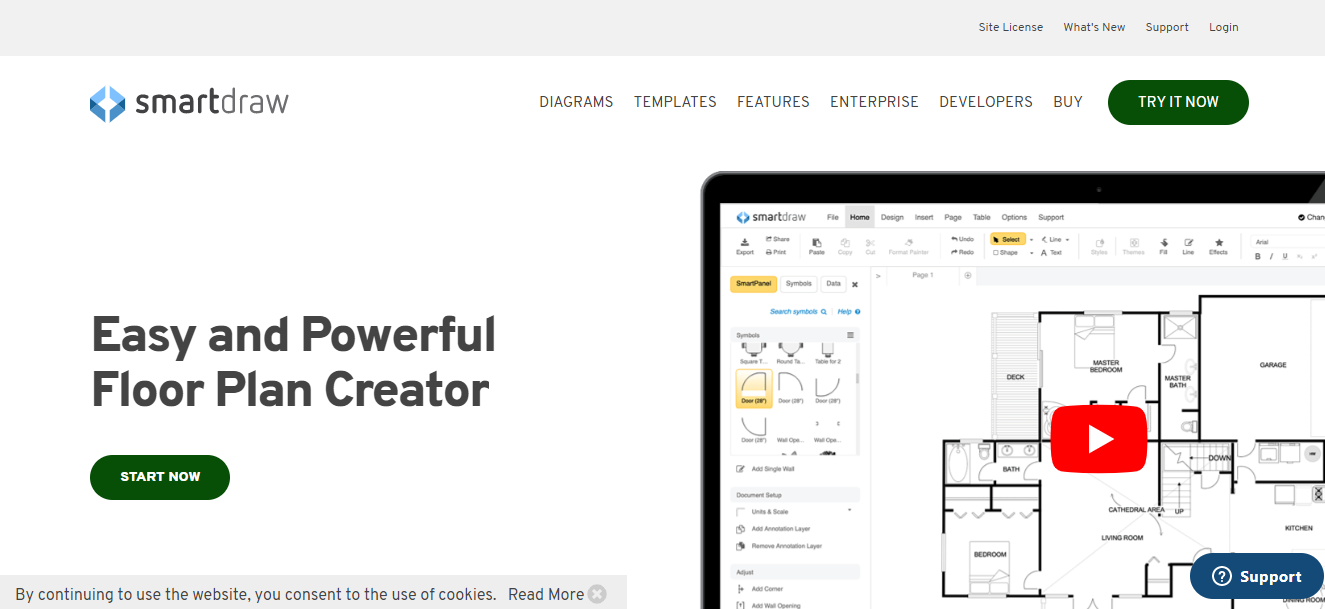This screenshot has width=1325, height=609.
Task: Click the Undo arrow
Action: pos(962,240)
